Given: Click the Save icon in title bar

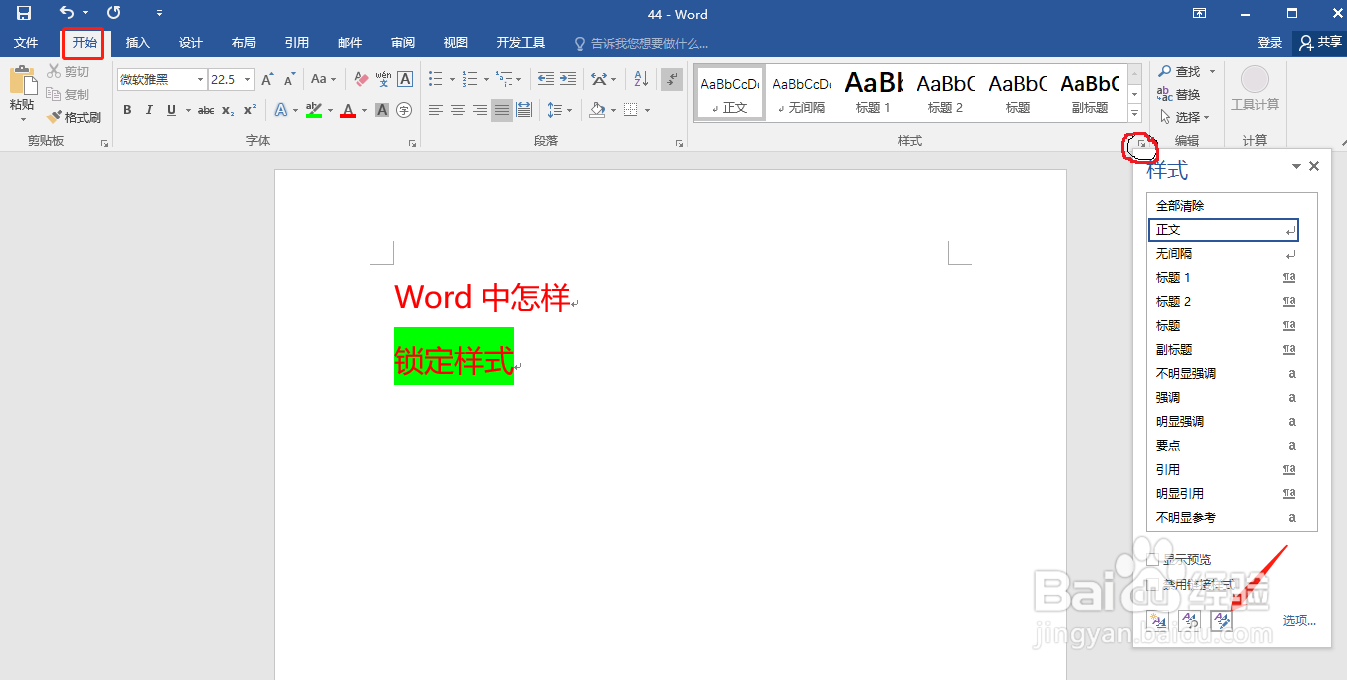Looking at the screenshot, I should tap(24, 14).
